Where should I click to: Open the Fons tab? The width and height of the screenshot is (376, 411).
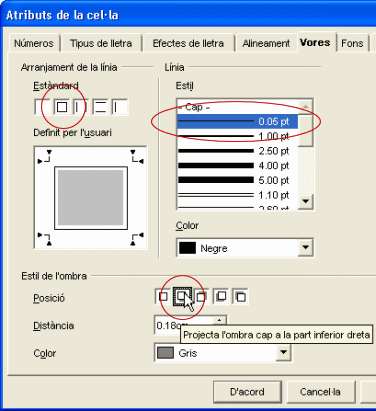tap(352, 43)
